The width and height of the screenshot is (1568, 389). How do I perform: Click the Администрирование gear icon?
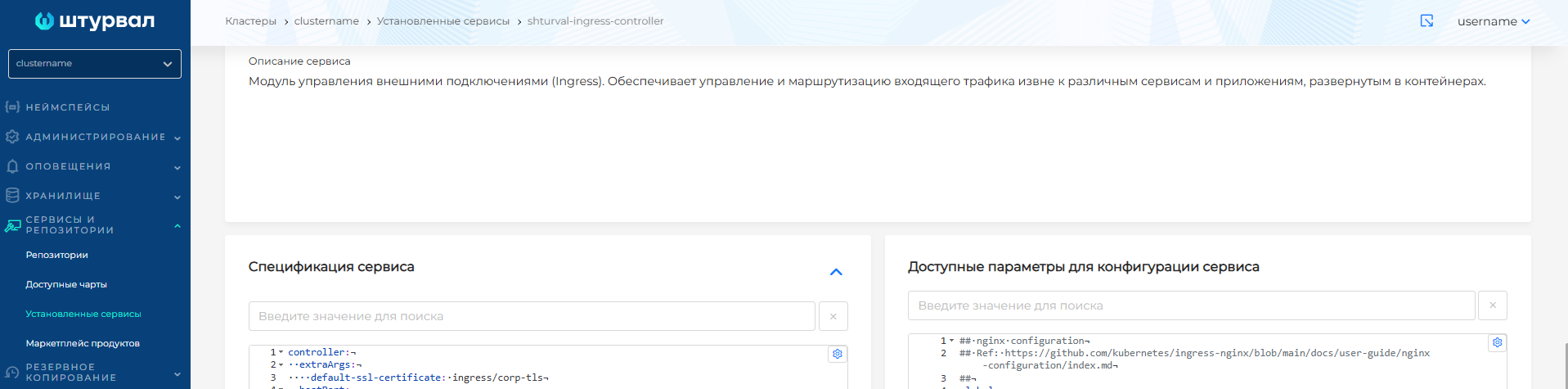(12, 137)
